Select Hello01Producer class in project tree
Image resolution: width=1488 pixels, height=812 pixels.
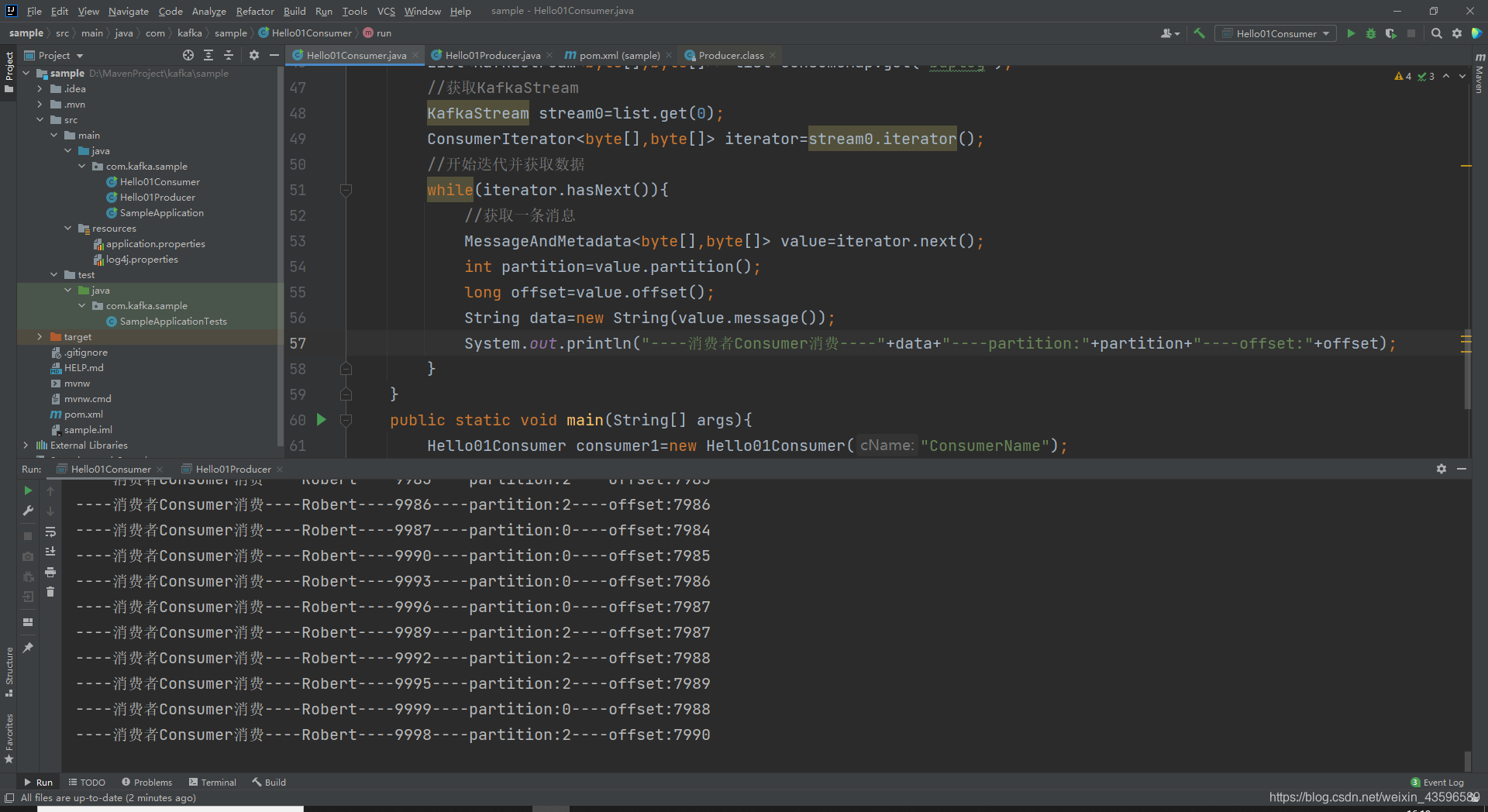click(x=157, y=197)
